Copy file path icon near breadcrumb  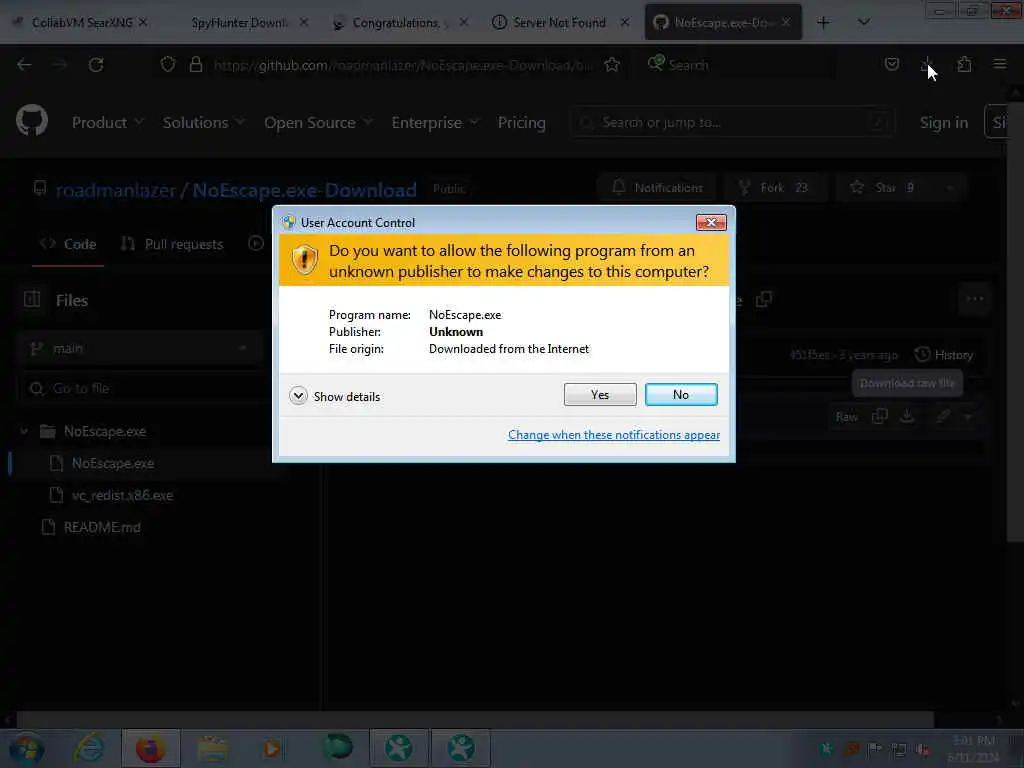pyautogui.click(x=763, y=299)
